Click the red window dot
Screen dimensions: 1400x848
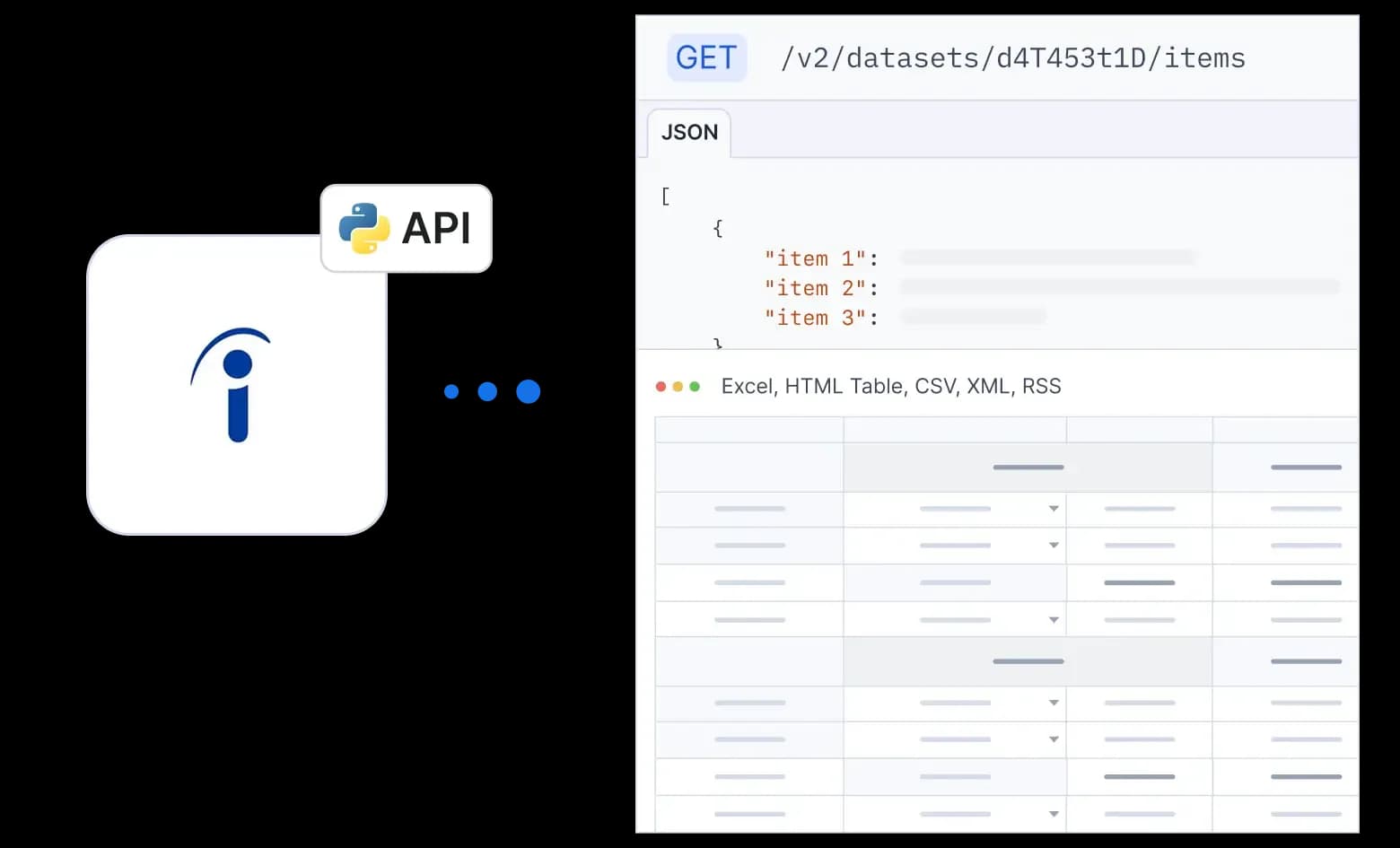[x=661, y=387]
